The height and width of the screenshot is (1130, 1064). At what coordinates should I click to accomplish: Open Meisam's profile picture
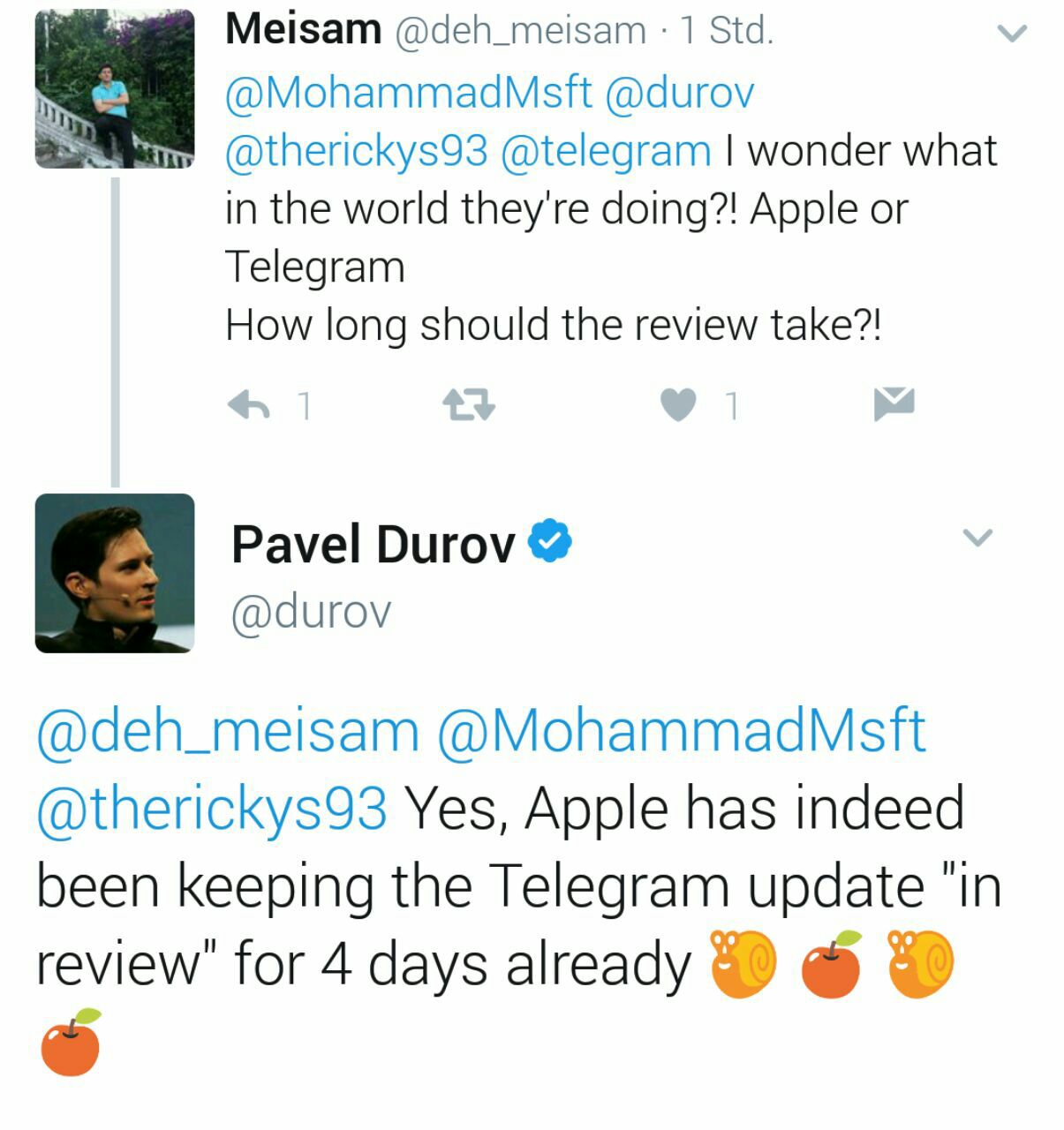point(115,88)
